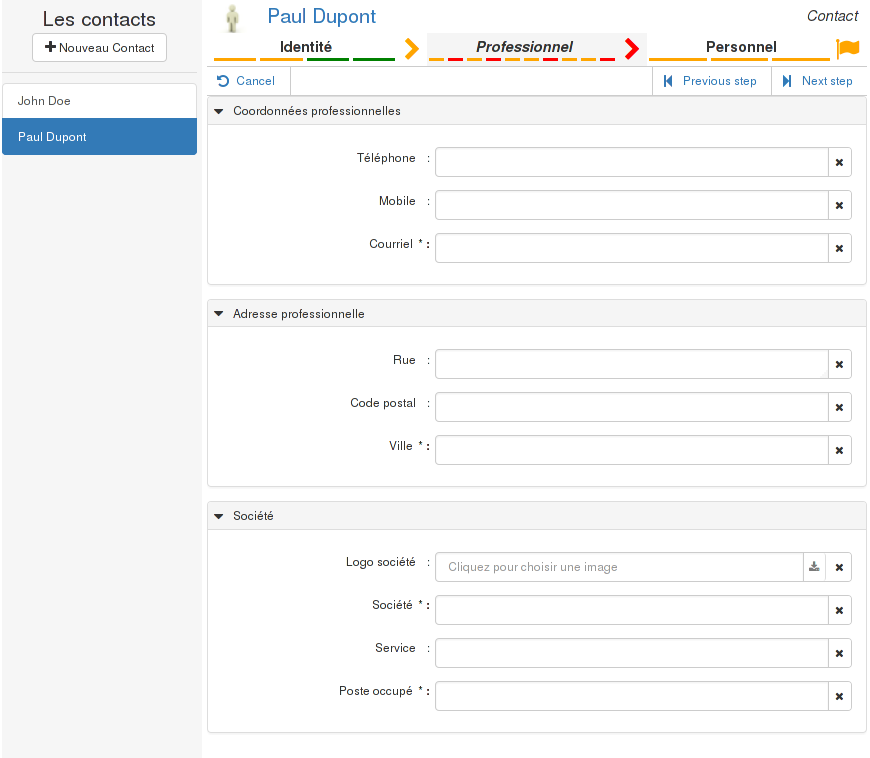This screenshot has width=870, height=758.
Task: Click the upload icon in Logo société
Action: tap(815, 567)
